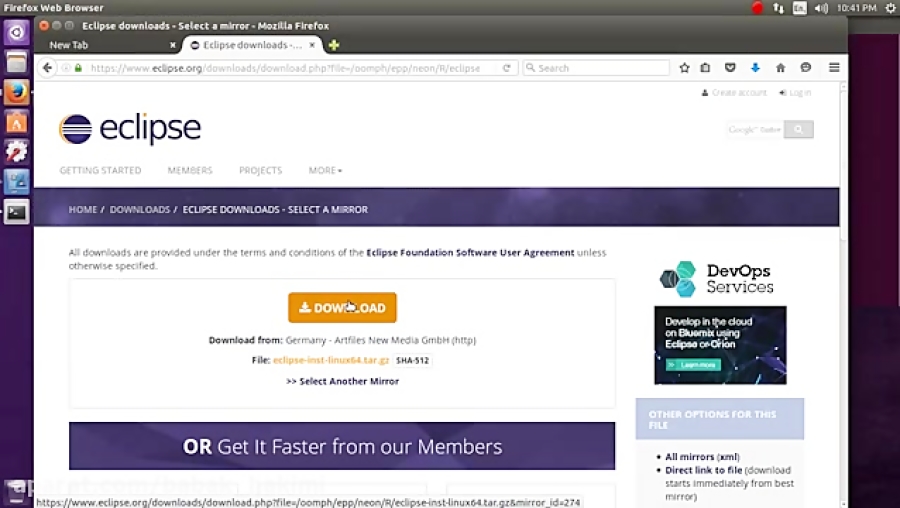
Task: Go back with the browser back arrow
Action: 47,68
